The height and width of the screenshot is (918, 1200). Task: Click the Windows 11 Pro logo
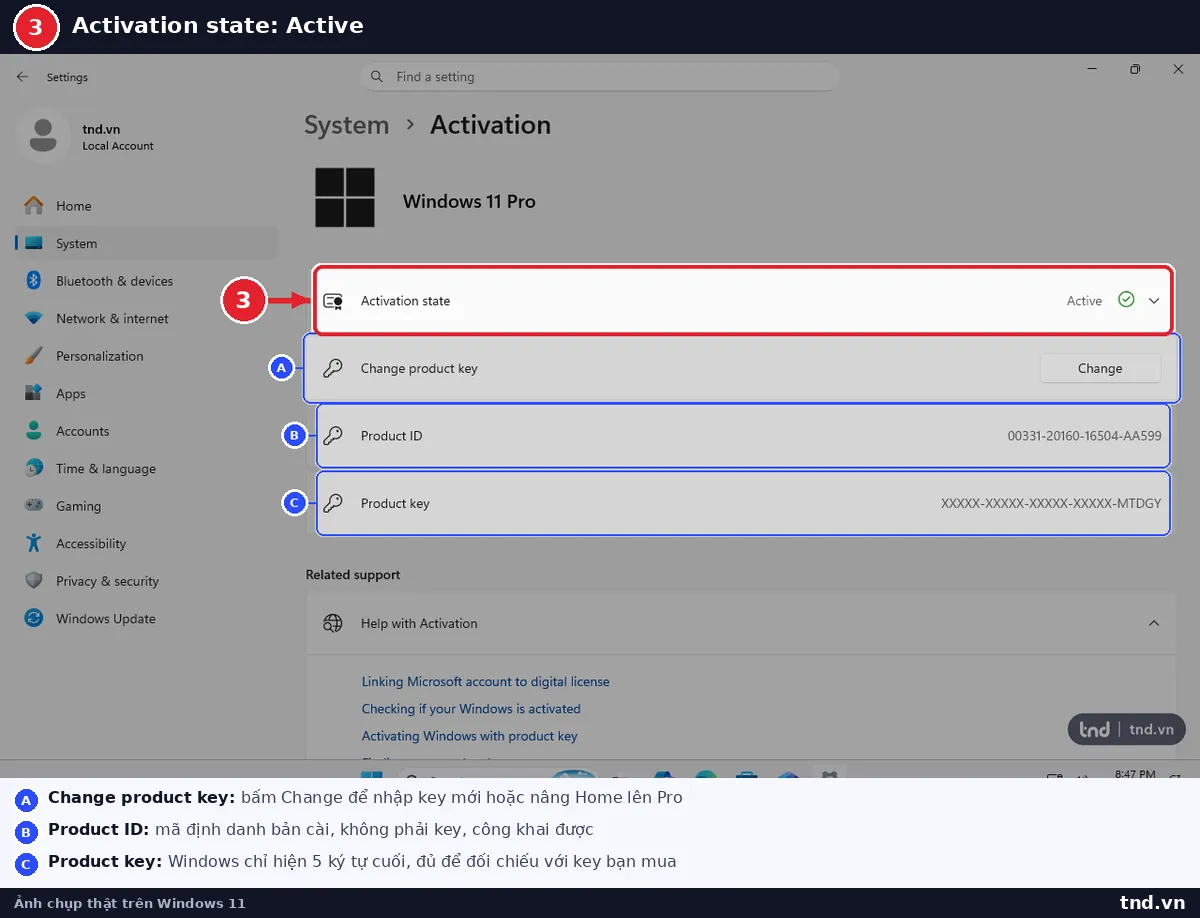[345, 197]
